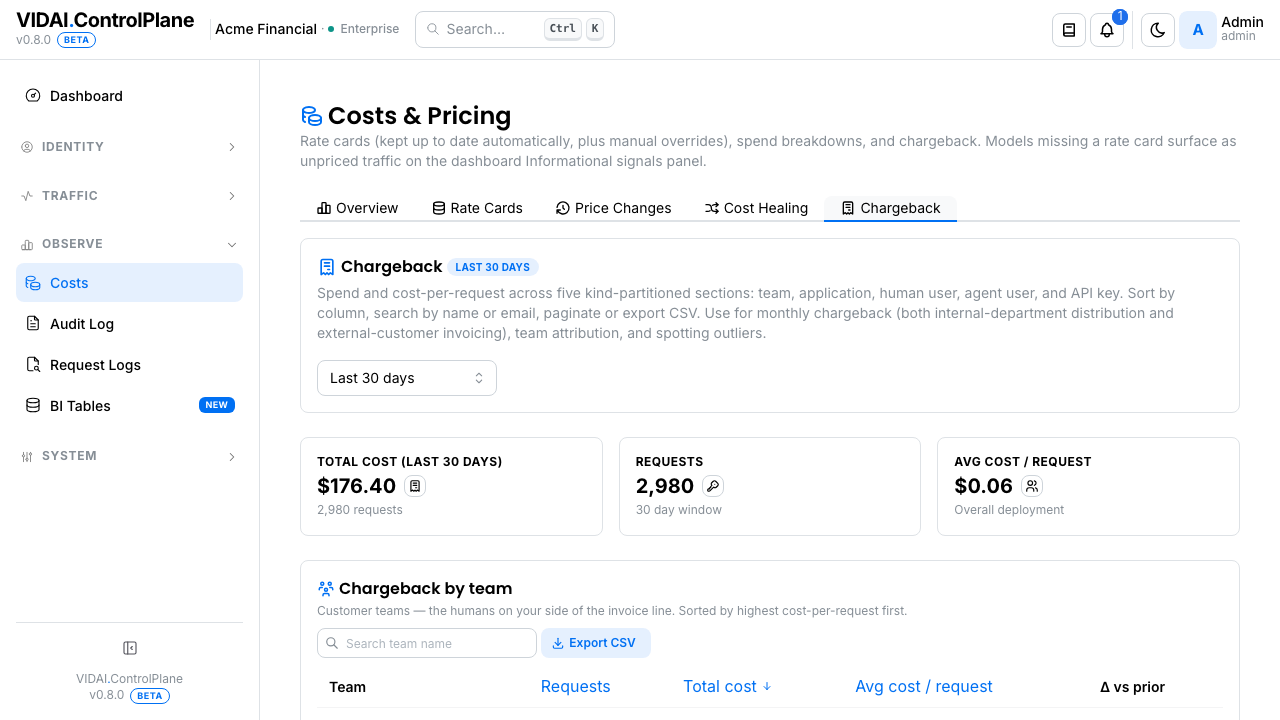1280x720 pixels.
Task: Open the documentation book icon in header
Action: [1069, 30]
